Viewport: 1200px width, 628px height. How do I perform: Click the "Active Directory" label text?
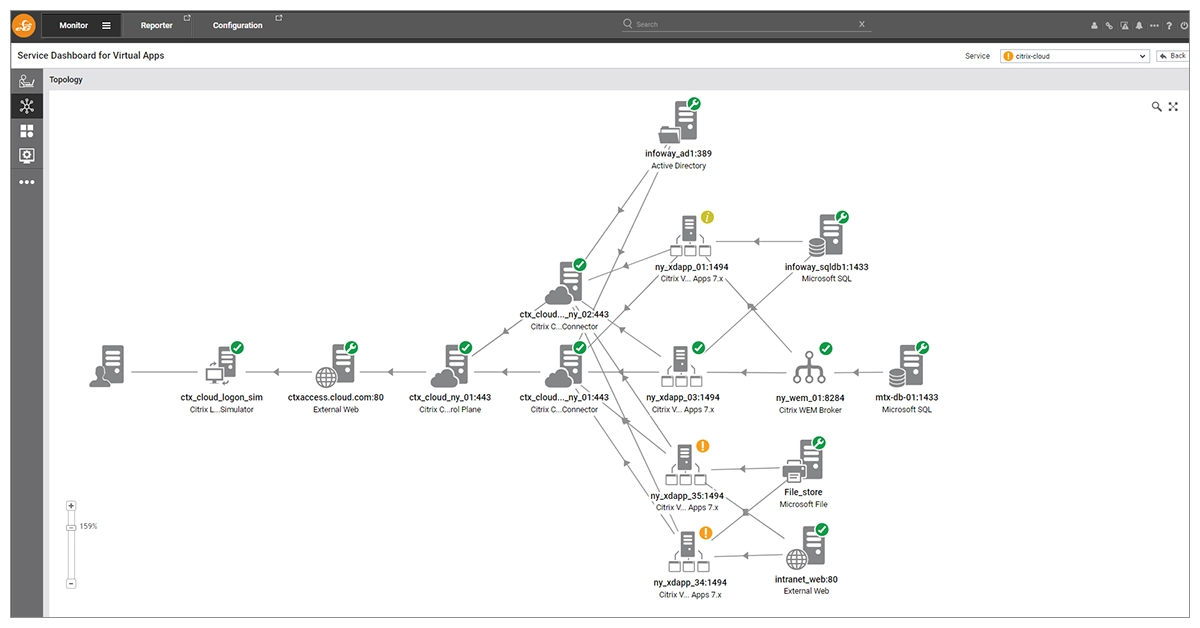[679, 166]
